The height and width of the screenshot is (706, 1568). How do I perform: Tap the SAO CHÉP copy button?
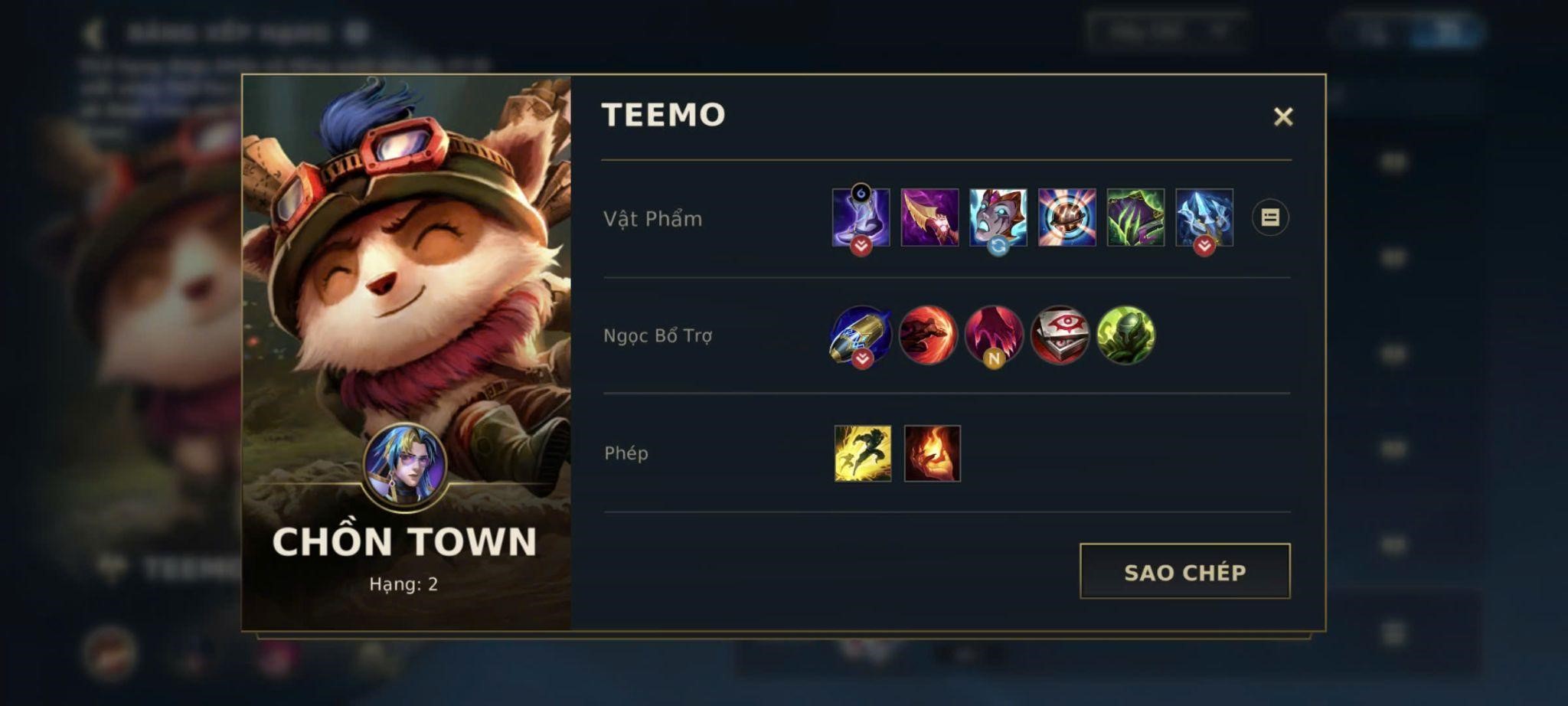(x=1185, y=571)
